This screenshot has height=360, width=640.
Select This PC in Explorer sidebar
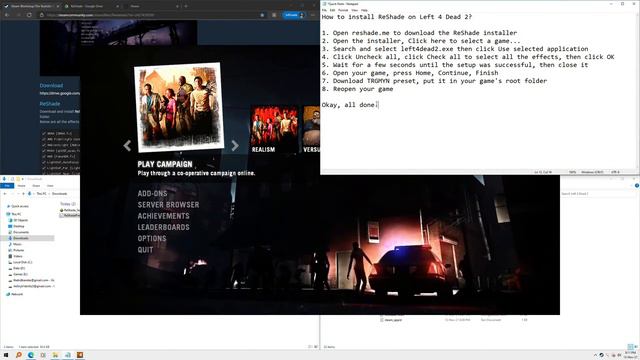click(x=14, y=214)
